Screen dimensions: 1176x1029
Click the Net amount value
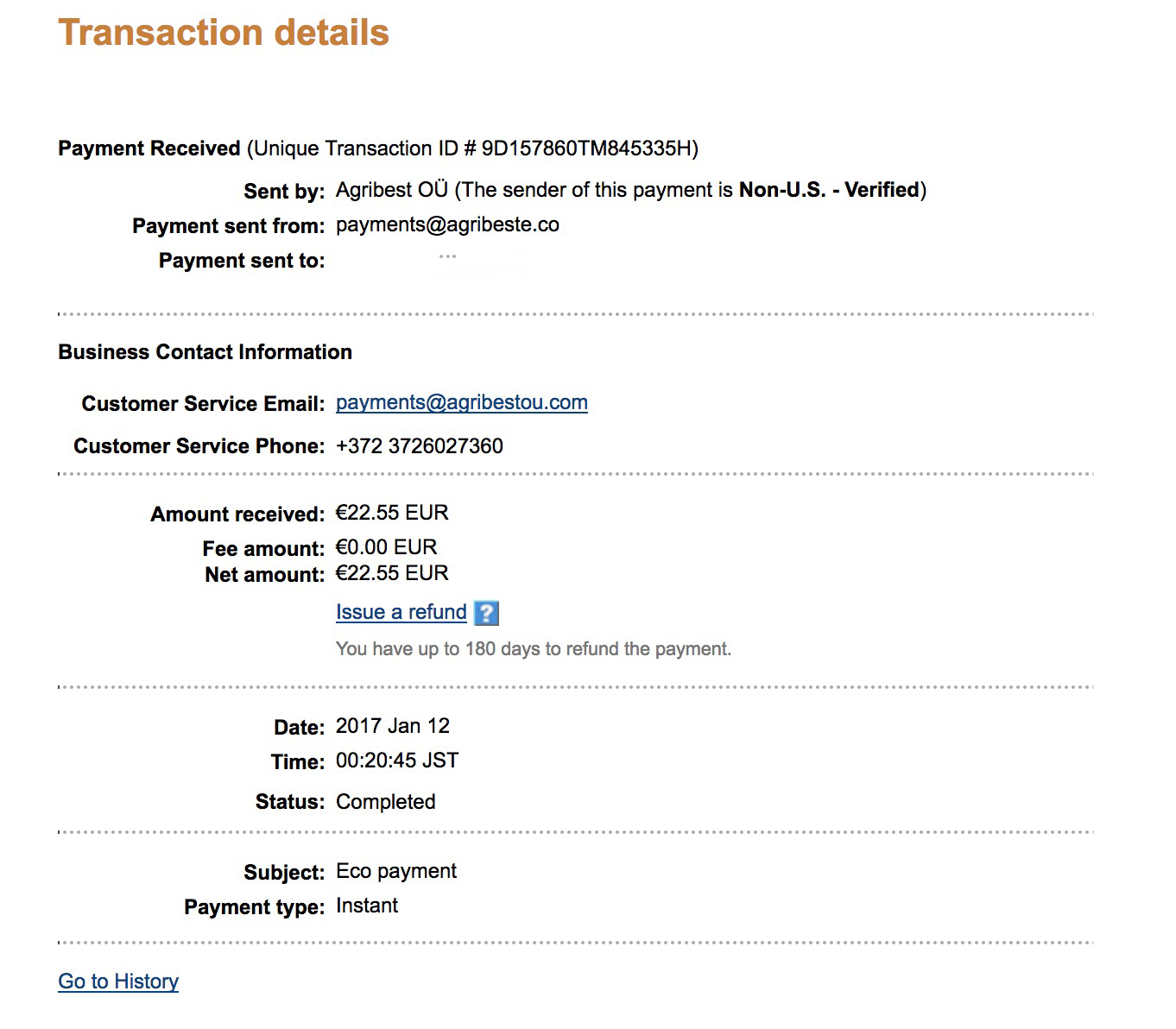point(392,573)
